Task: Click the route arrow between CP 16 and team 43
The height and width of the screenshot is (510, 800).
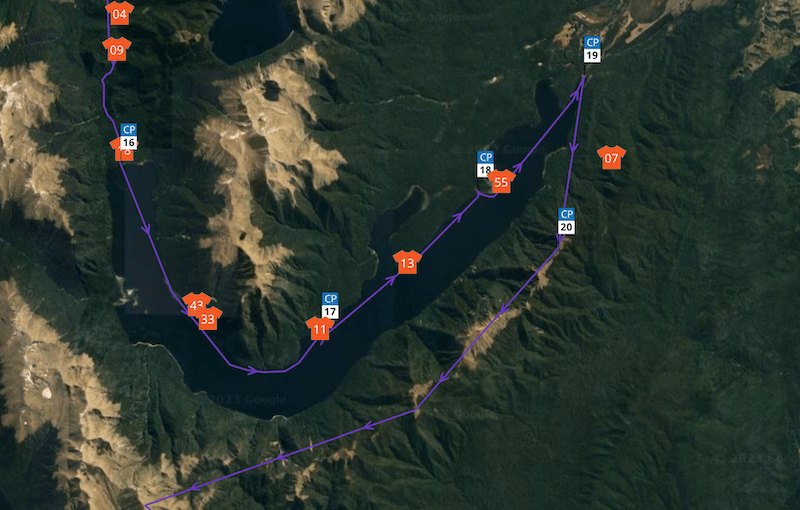Action: click(147, 230)
